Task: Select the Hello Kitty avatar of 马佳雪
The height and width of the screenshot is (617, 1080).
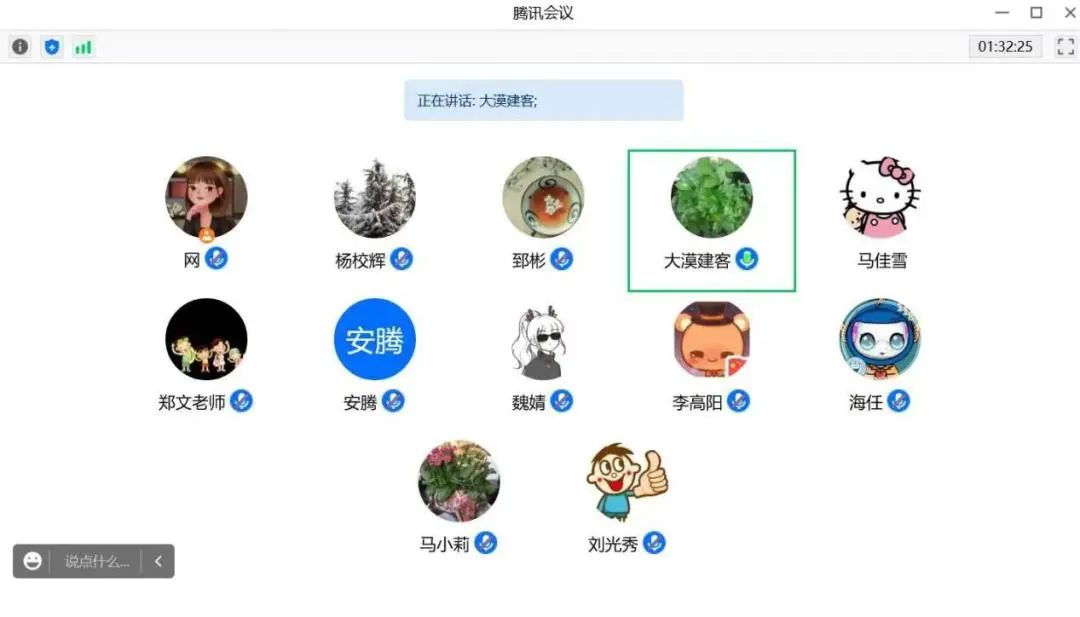Action: tap(880, 197)
